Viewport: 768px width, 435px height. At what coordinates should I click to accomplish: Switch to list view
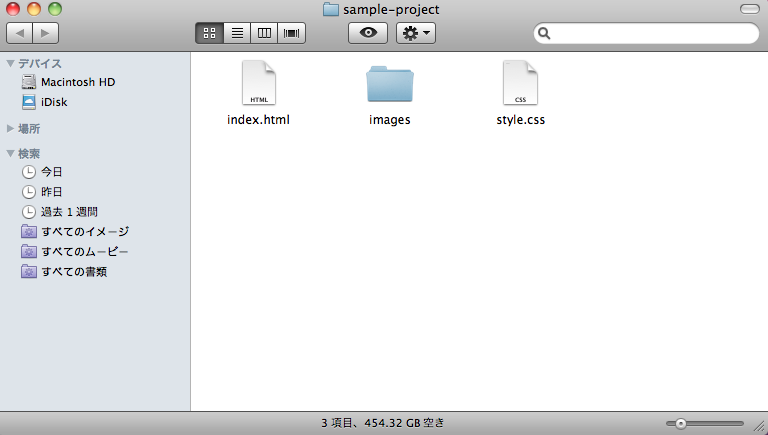point(237,33)
